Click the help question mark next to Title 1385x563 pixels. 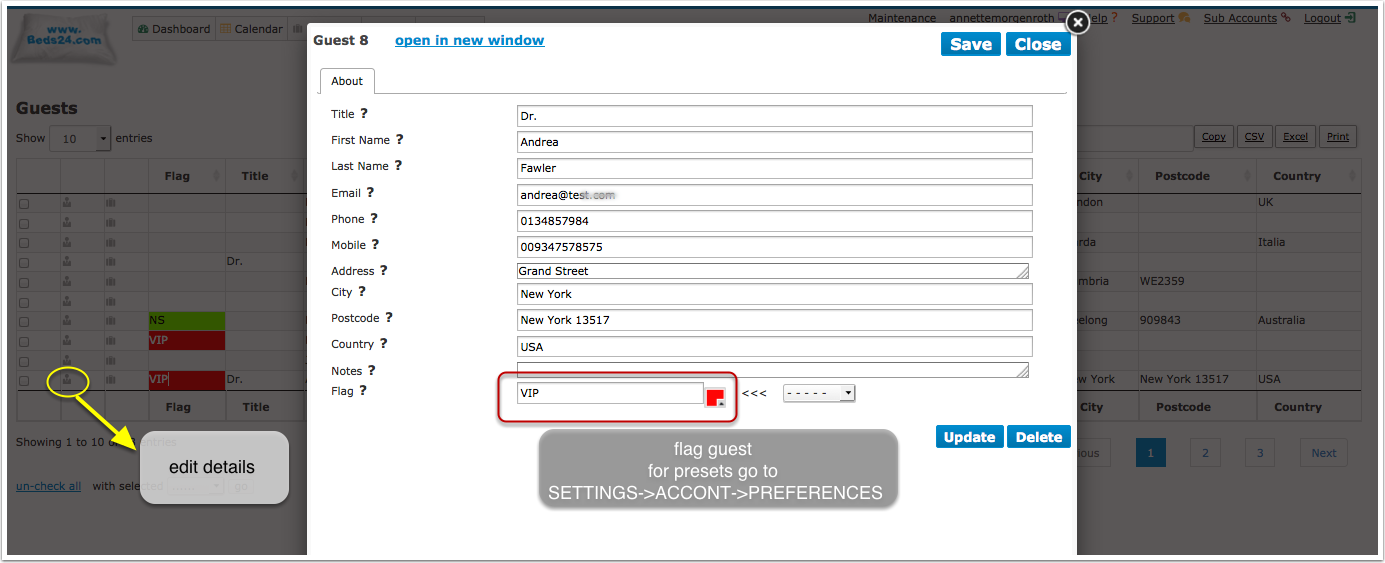tap(364, 114)
